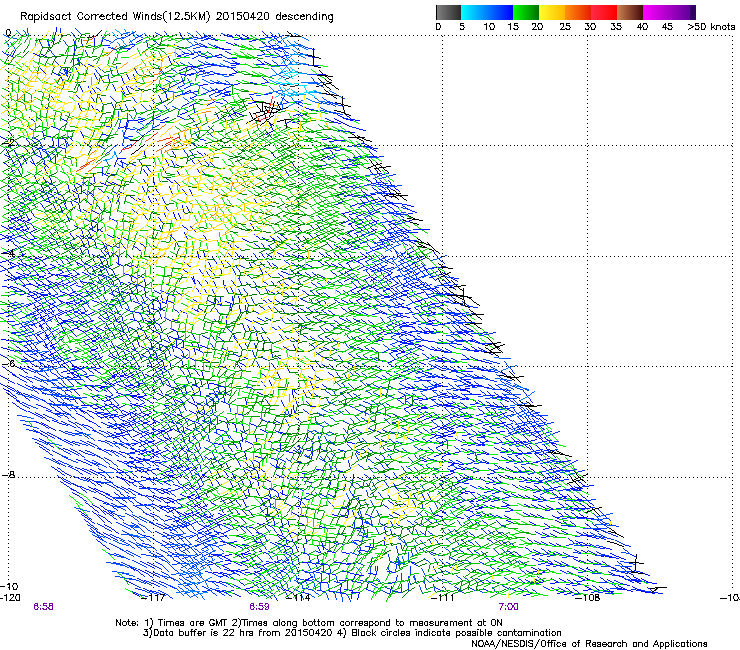Click the title 'Rapidsact Corrected Winds(12.5KM) 20150420 descending'
The image size is (740, 650).
(177, 17)
